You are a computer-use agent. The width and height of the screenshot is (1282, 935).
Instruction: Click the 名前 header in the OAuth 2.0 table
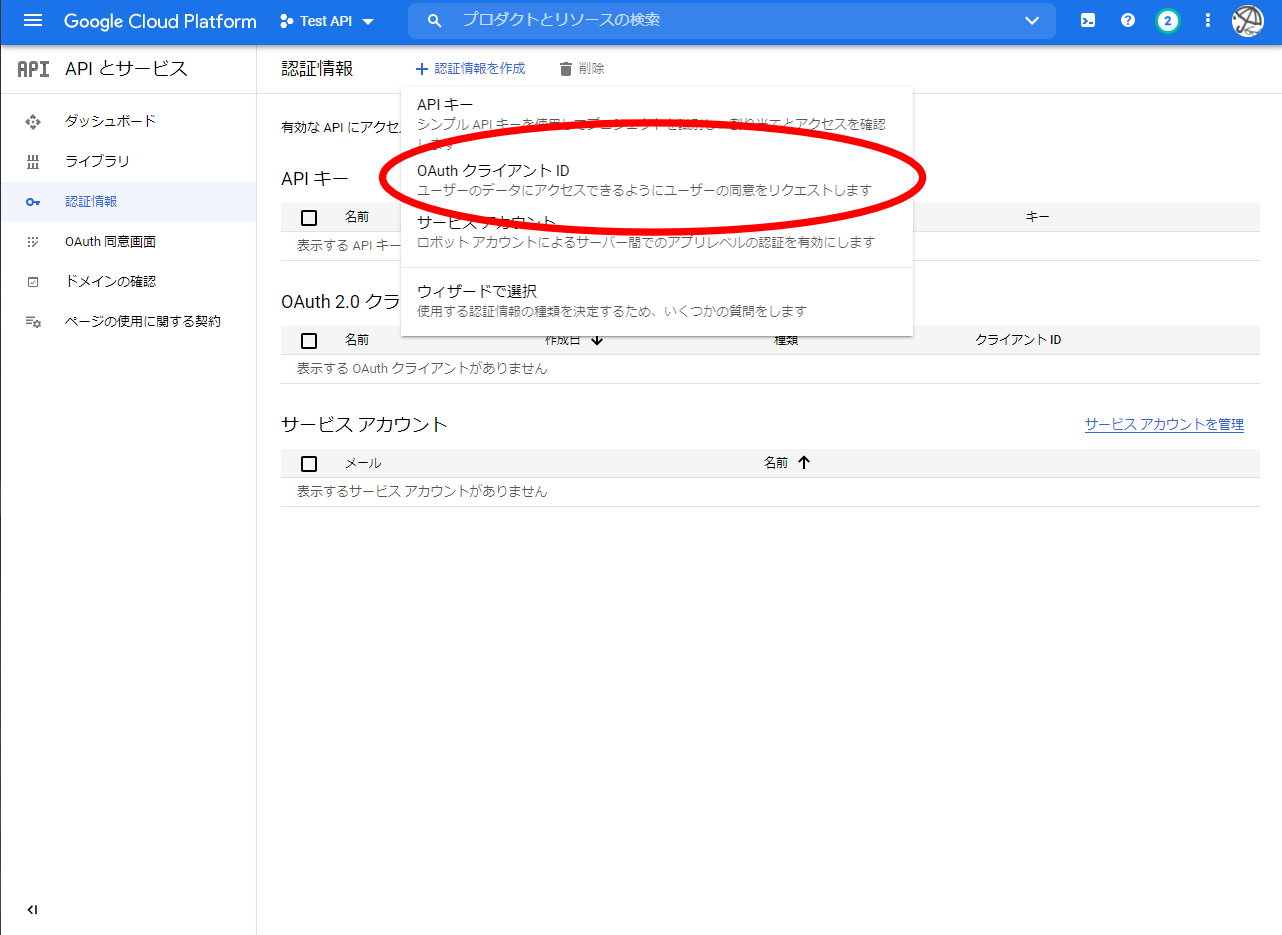click(x=357, y=340)
